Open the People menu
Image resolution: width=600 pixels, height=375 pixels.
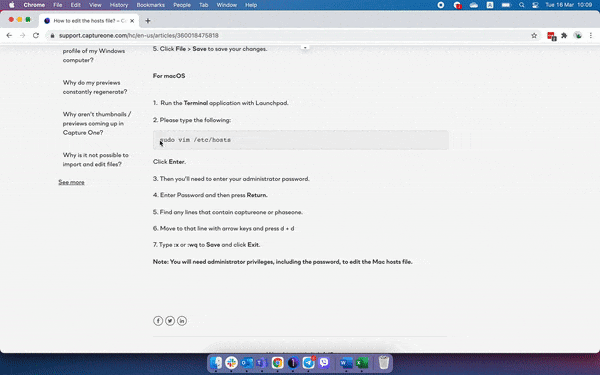click(182, 5)
